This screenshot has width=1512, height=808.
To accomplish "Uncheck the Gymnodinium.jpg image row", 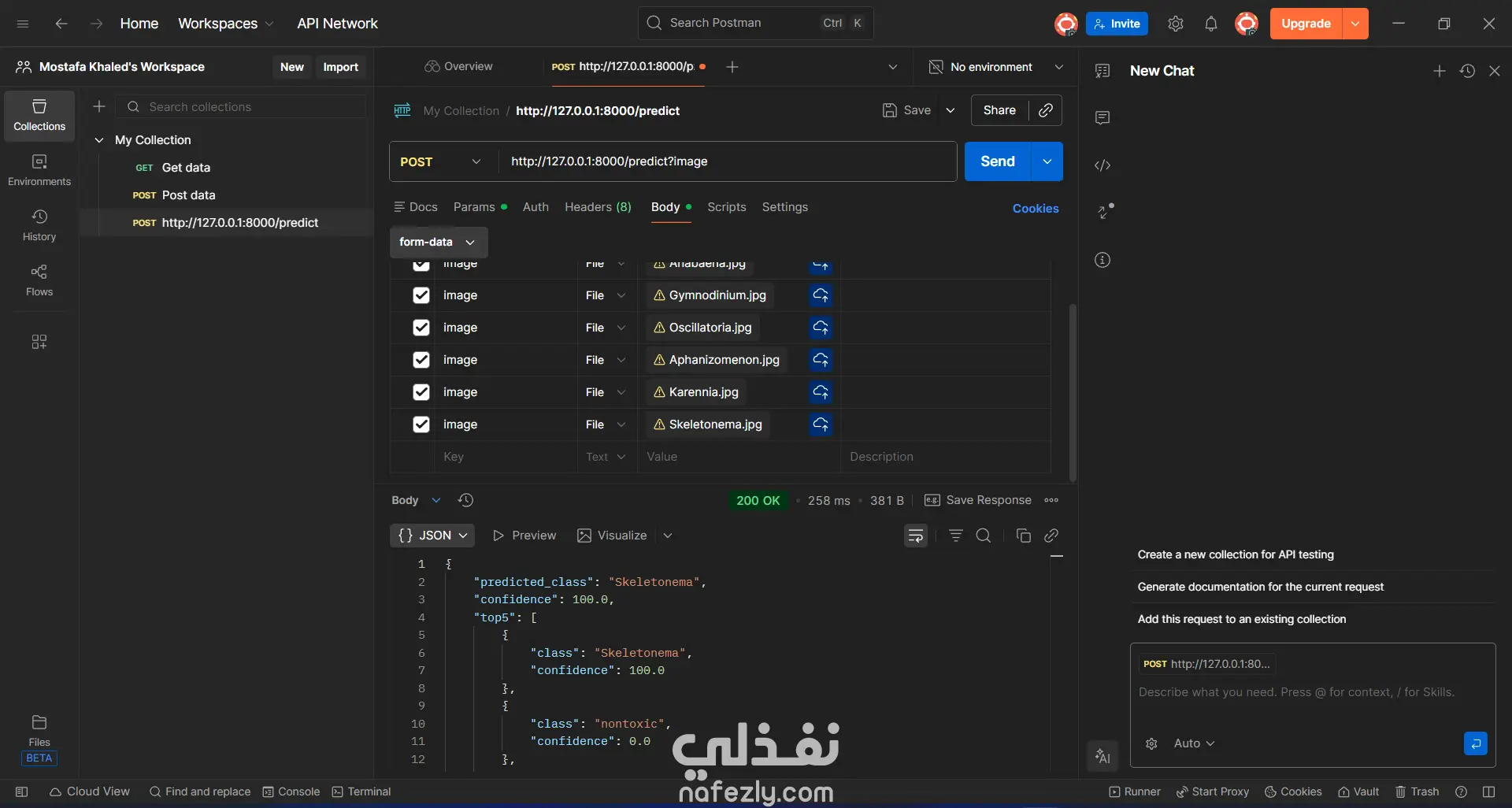I will point(421,295).
